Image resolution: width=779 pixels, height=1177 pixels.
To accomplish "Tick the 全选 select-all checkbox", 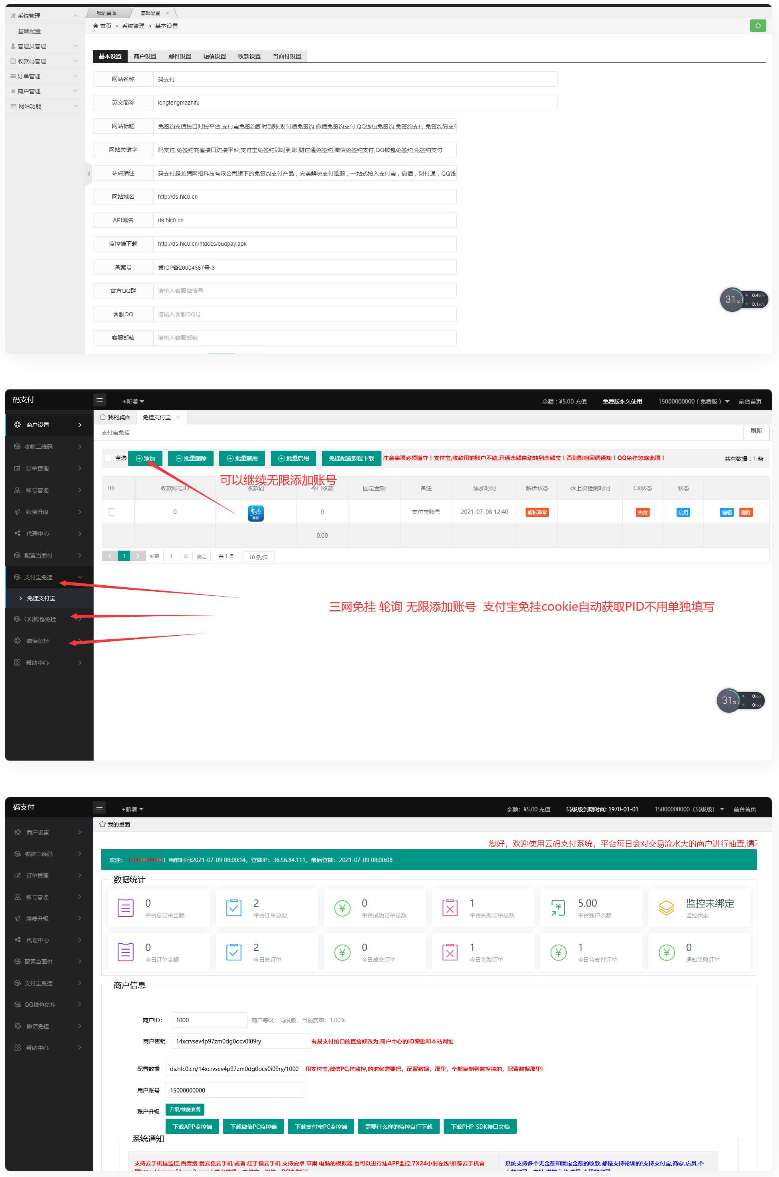I will tap(109, 458).
